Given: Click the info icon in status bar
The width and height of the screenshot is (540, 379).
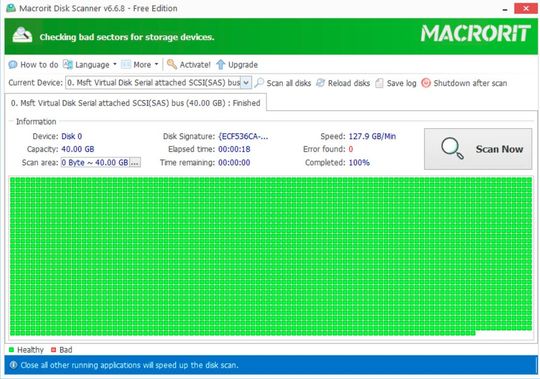Looking at the screenshot, I should click(x=13, y=365).
